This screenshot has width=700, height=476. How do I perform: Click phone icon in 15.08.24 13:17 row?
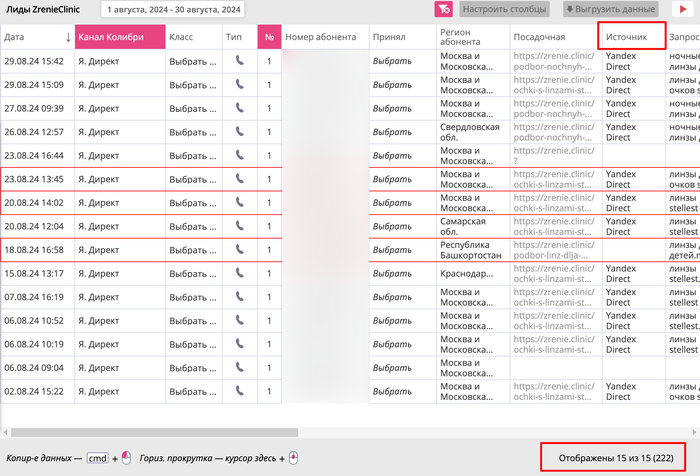click(240, 273)
